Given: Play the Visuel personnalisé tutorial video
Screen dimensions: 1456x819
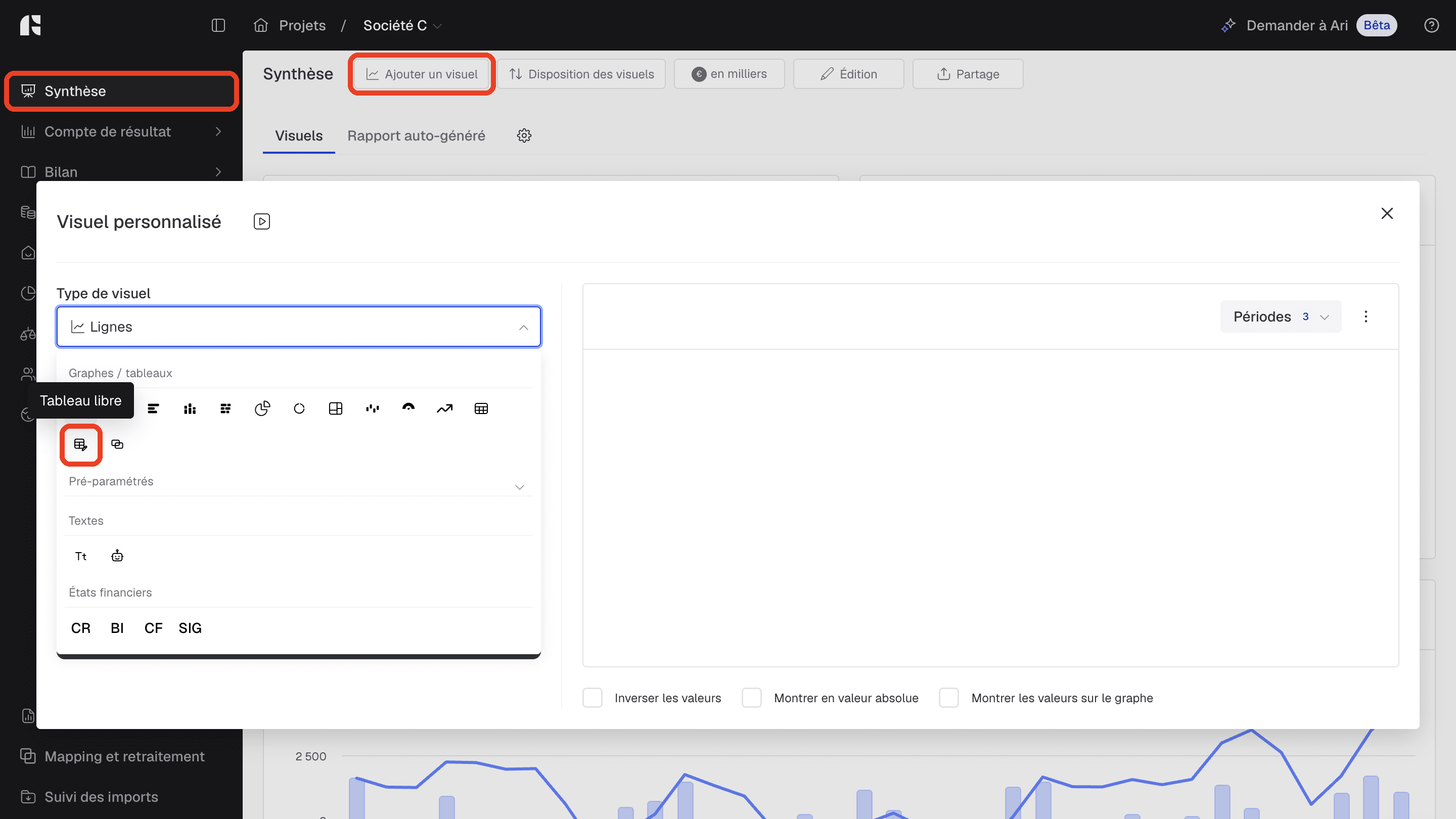Looking at the screenshot, I should click(x=262, y=221).
